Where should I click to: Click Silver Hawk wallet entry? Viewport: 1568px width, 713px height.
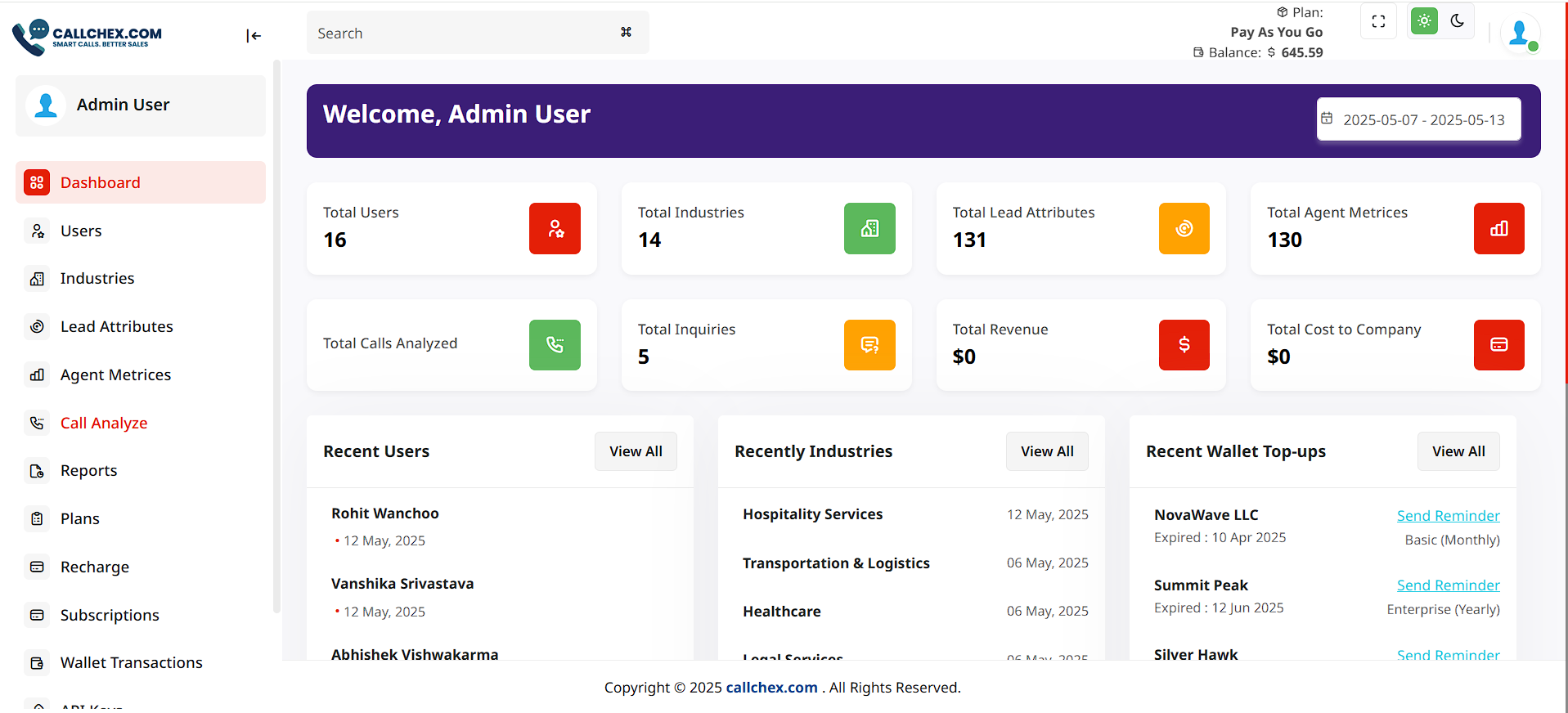(1196, 654)
